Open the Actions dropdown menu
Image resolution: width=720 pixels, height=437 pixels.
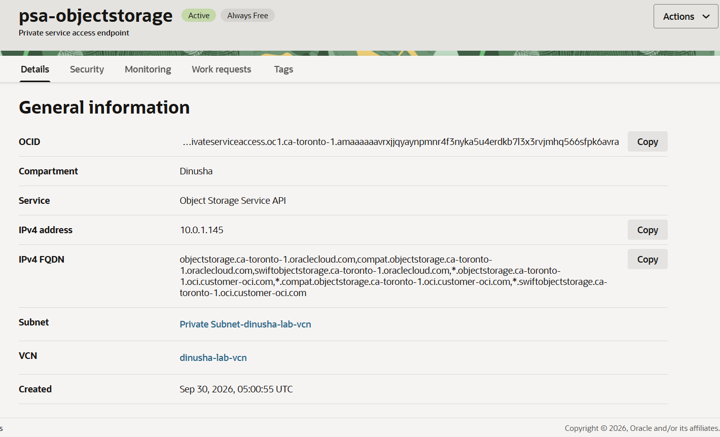pyautogui.click(x=686, y=17)
